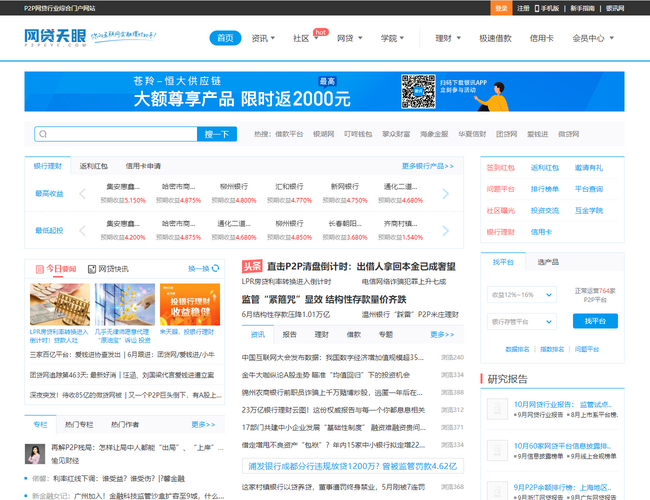Click the 网贷快讯 icon

[x=92, y=269]
